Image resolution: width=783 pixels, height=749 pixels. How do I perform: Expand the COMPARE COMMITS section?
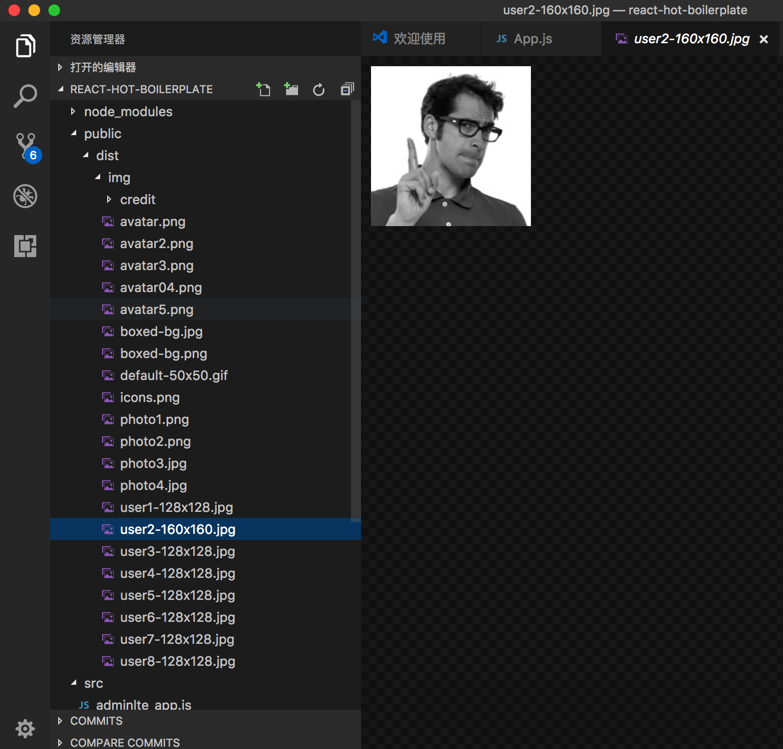click(x=205, y=743)
